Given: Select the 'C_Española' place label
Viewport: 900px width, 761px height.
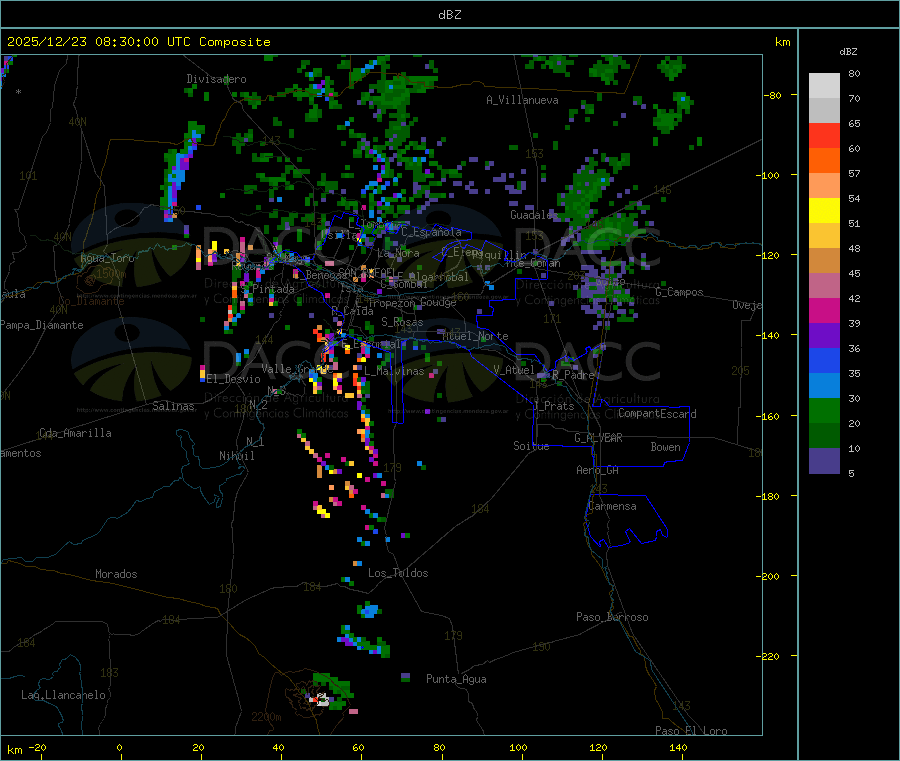Looking at the screenshot, I should (x=431, y=232).
